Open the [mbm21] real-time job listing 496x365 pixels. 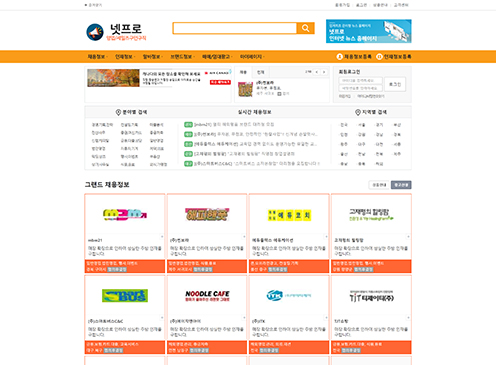(x=234, y=125)
